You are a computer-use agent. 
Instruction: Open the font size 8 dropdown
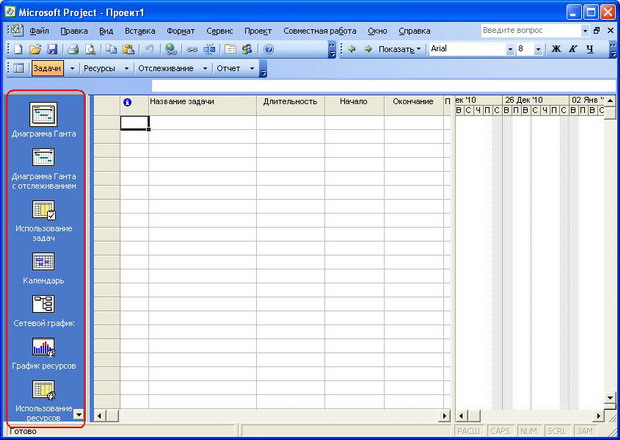538,49
